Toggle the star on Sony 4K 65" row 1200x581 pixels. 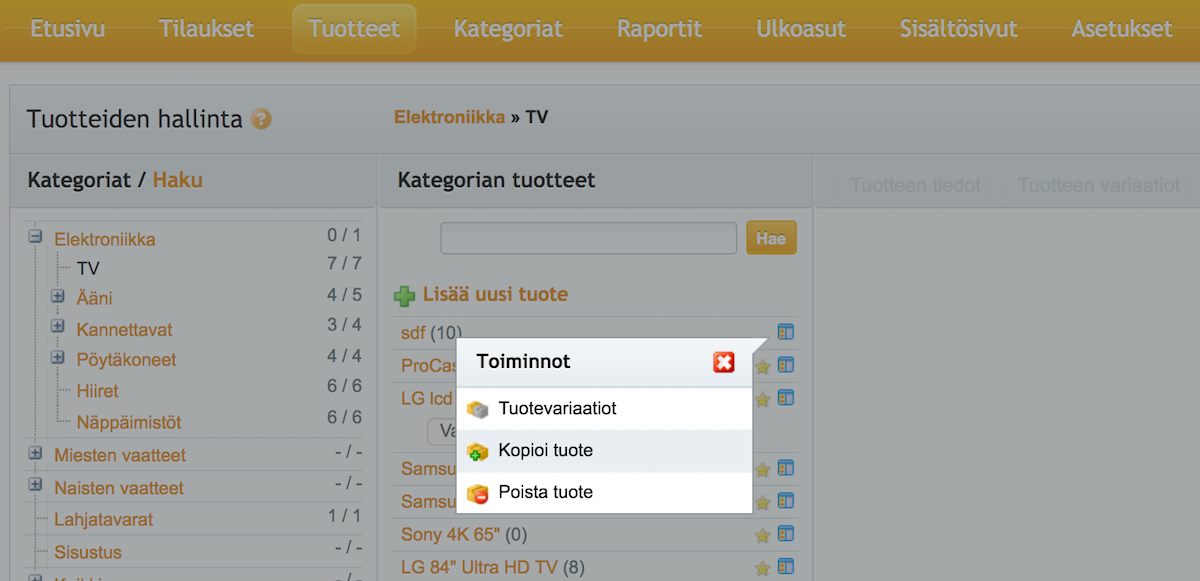[763, 535]
